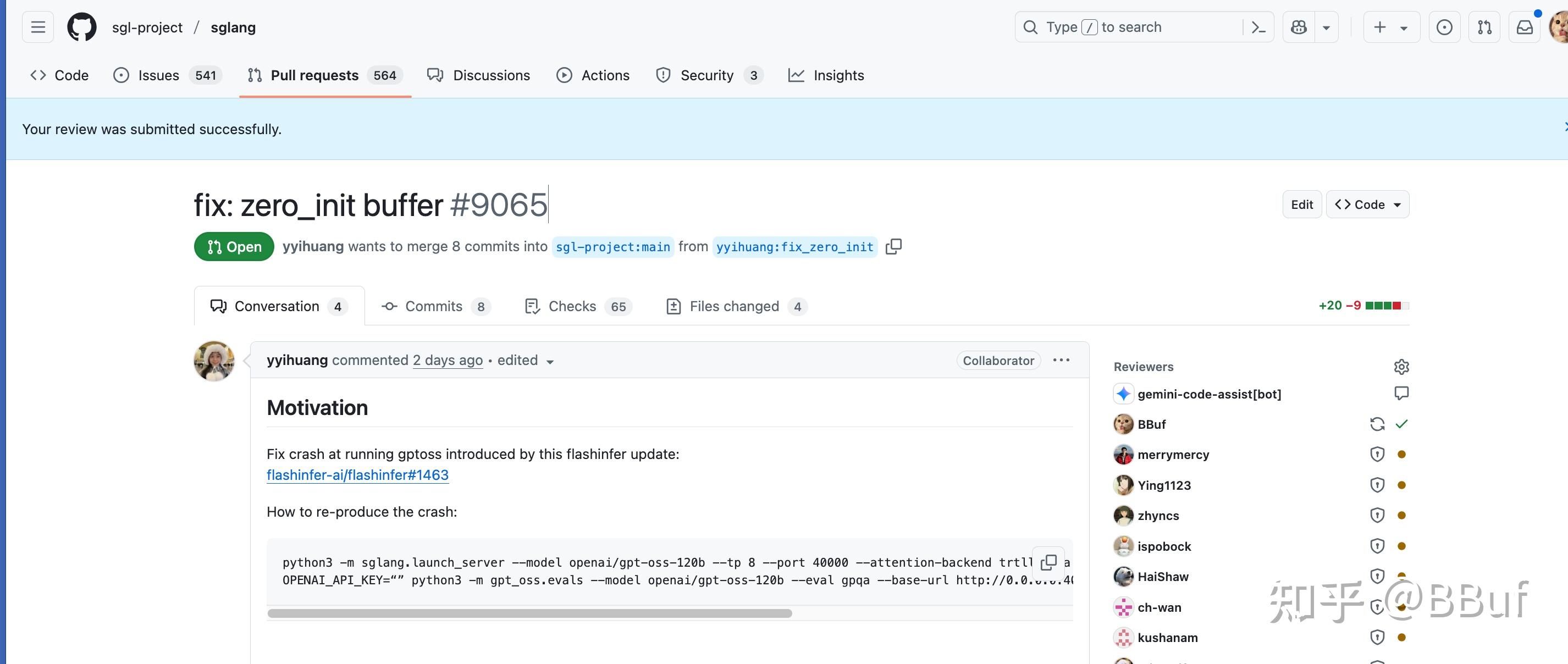Open Copilot chat icon

1299,27
